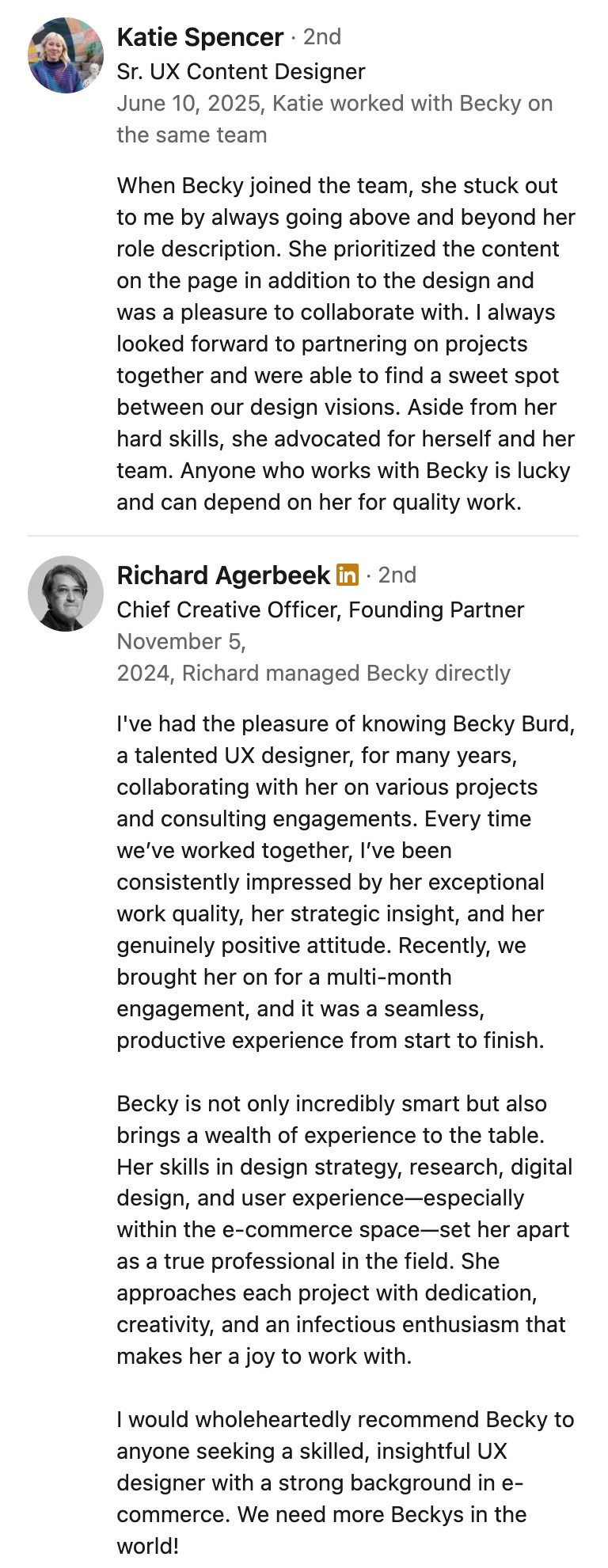
Task: Click the "Sr. UX Content Designer" headline
Action: tap(241, 72)
